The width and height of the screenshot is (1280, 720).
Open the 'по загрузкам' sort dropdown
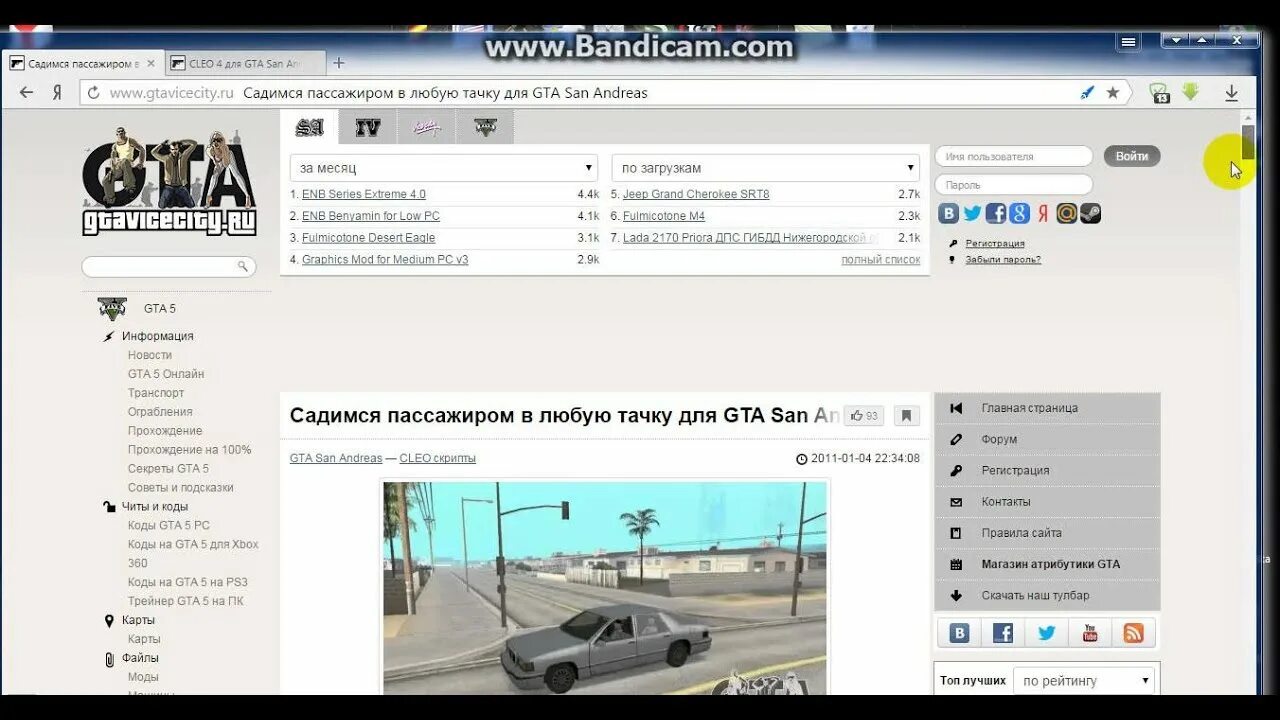(x=766, y=168)
